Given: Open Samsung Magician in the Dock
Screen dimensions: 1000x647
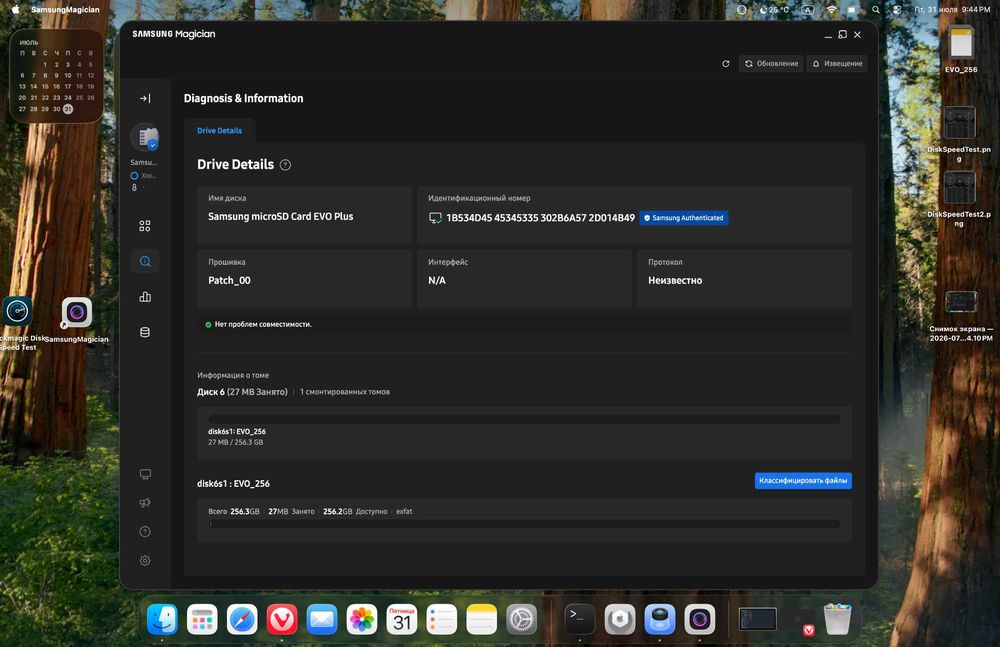Looking at the screenshot, I should point(700,619).
